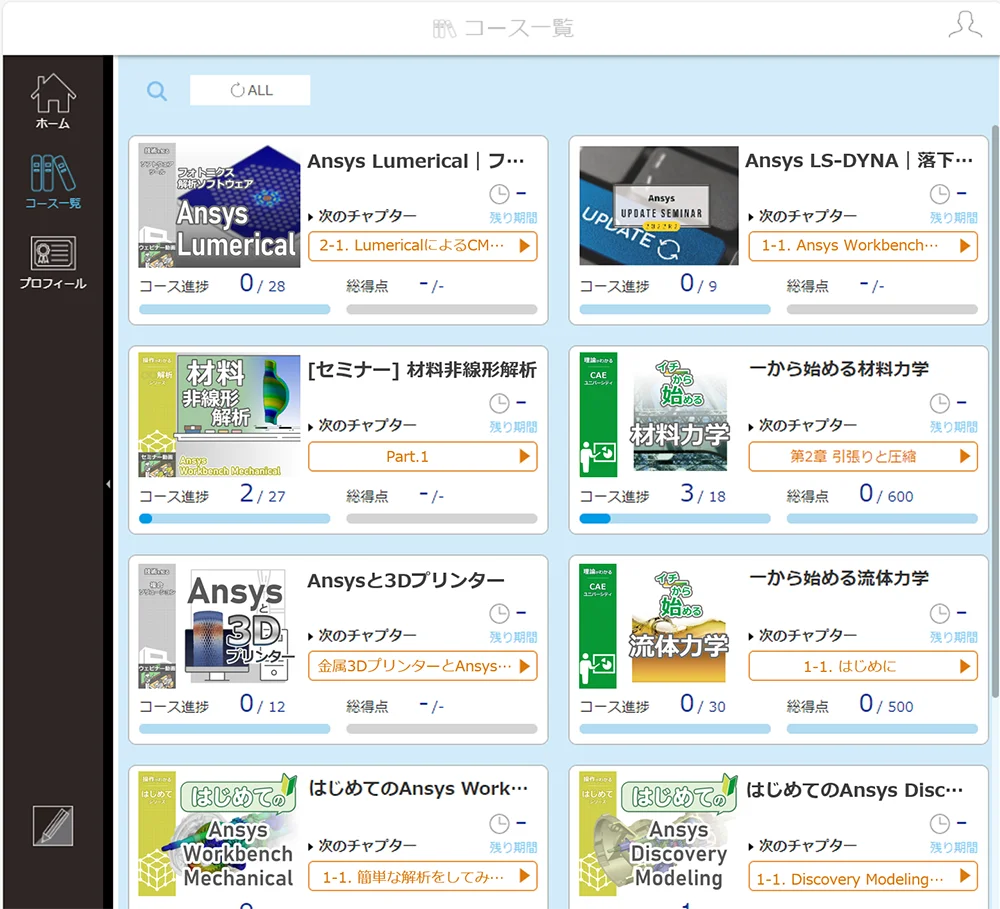Open the 流体力学 course thumbnail
Viewport: 1000px width, 909px height.
point(654,626)
